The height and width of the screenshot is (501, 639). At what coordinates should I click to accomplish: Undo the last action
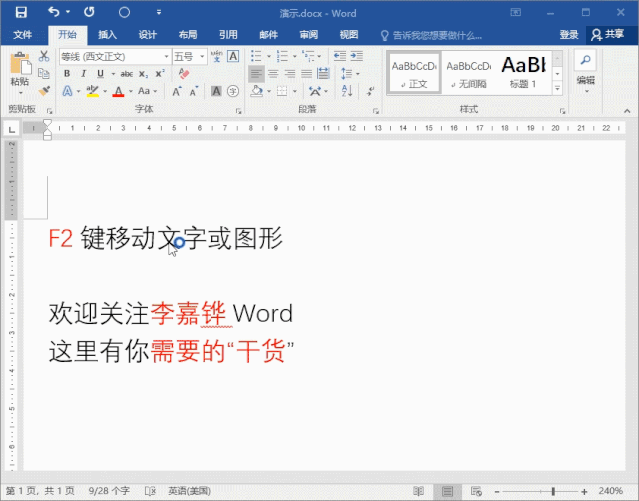[54, 12]
